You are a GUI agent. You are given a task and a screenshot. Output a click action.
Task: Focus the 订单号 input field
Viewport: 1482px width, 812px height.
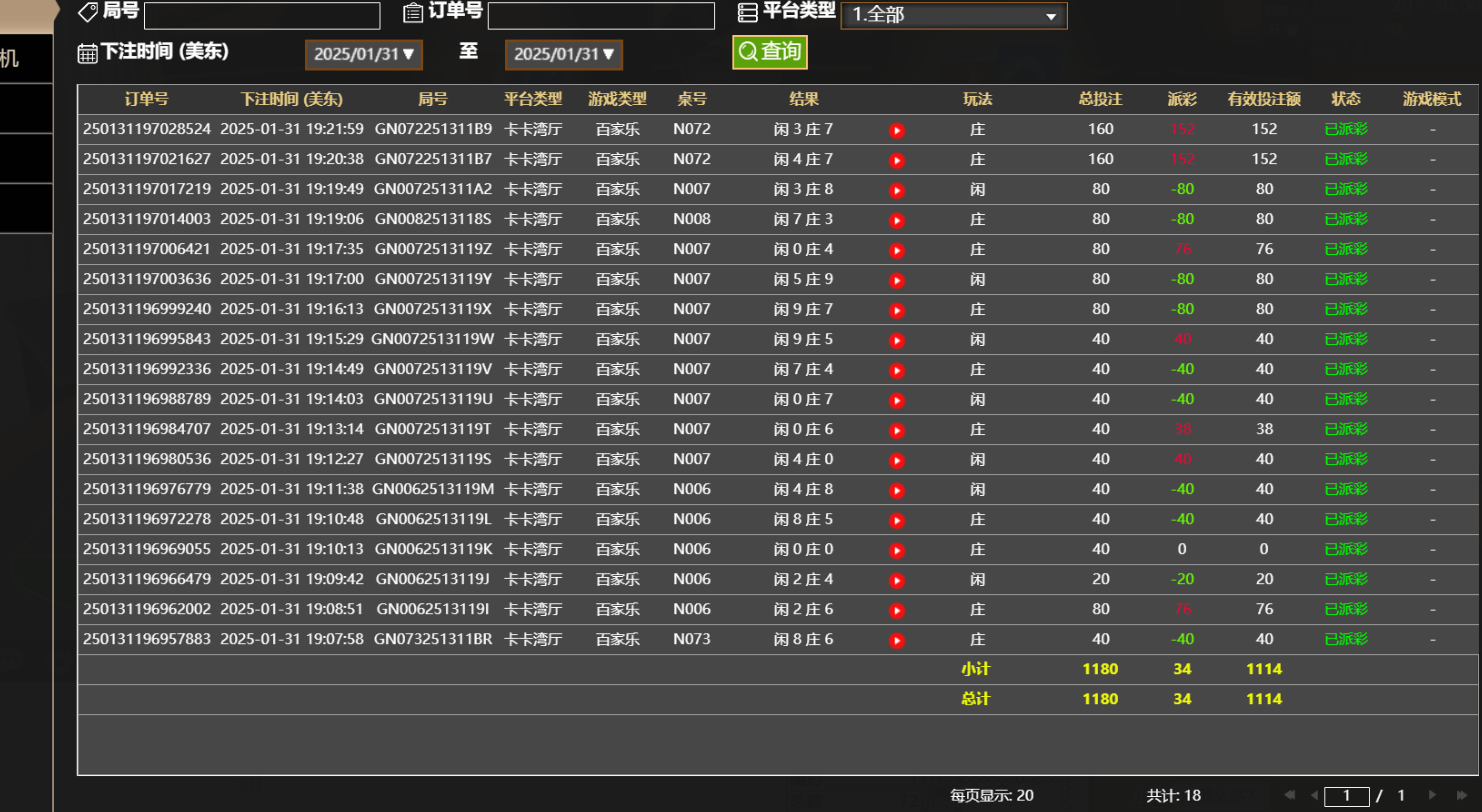[600, 16]
